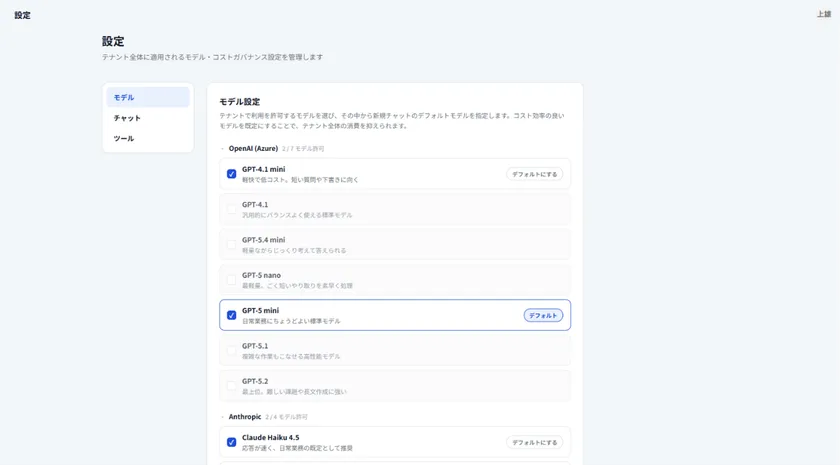Click the '2 / 7 モデル許可' count text

click(x=303, y=149)
